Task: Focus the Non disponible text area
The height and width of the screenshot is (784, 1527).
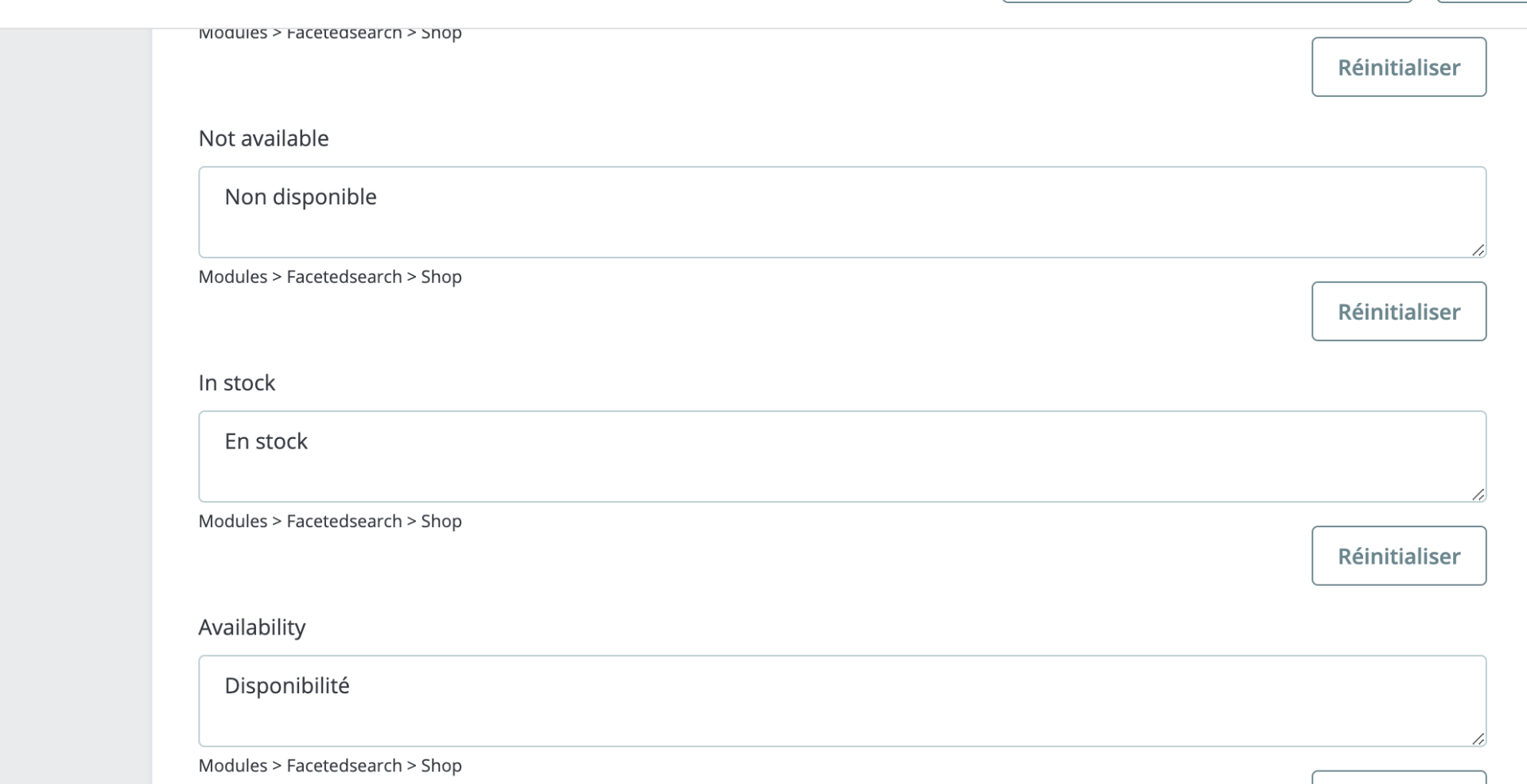Action: (x=841, y=212)
